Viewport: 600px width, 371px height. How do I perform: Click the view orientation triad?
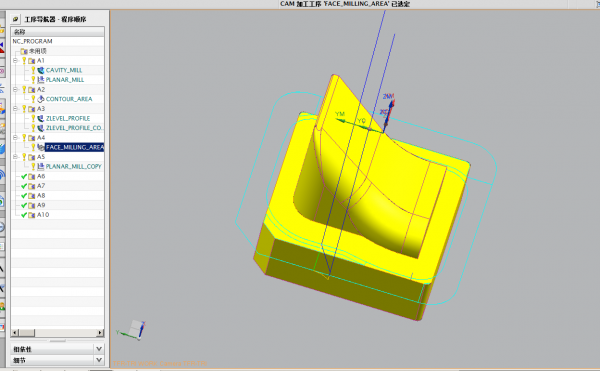(132, 330)
